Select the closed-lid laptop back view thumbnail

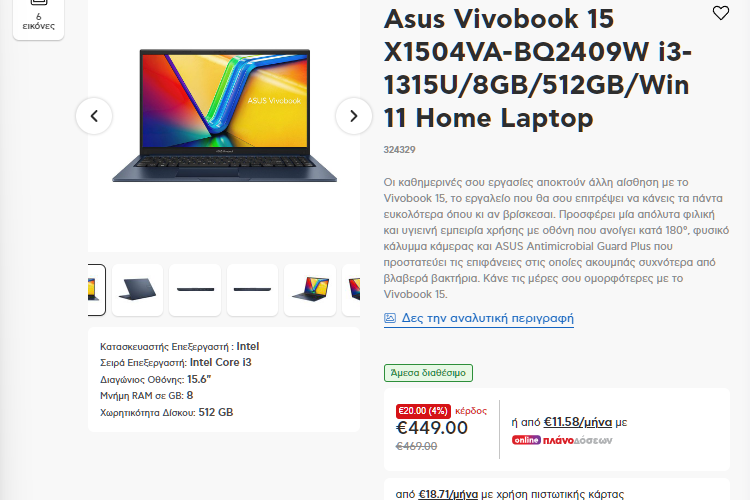(x=137, y=290)
